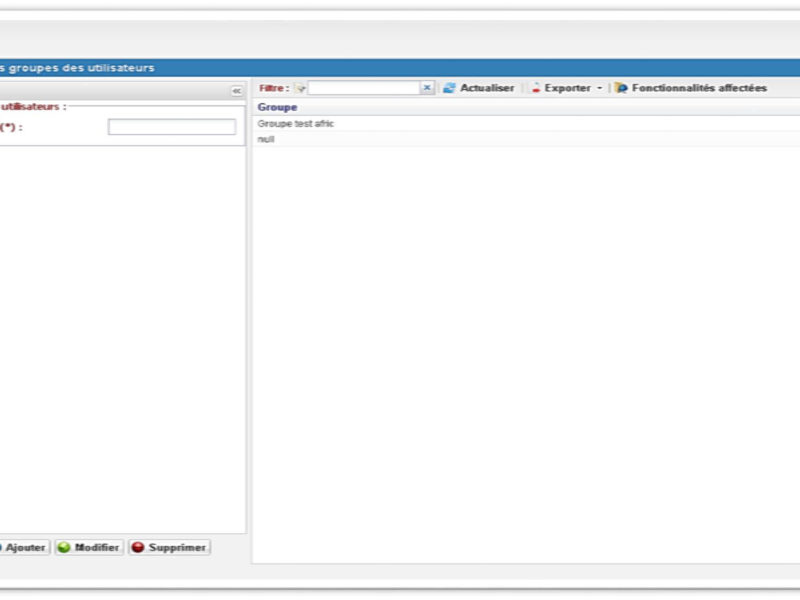Screen dimensions: 800x600
Task: Open Fonctionnalités affectées
Action: tap(698, 88)
